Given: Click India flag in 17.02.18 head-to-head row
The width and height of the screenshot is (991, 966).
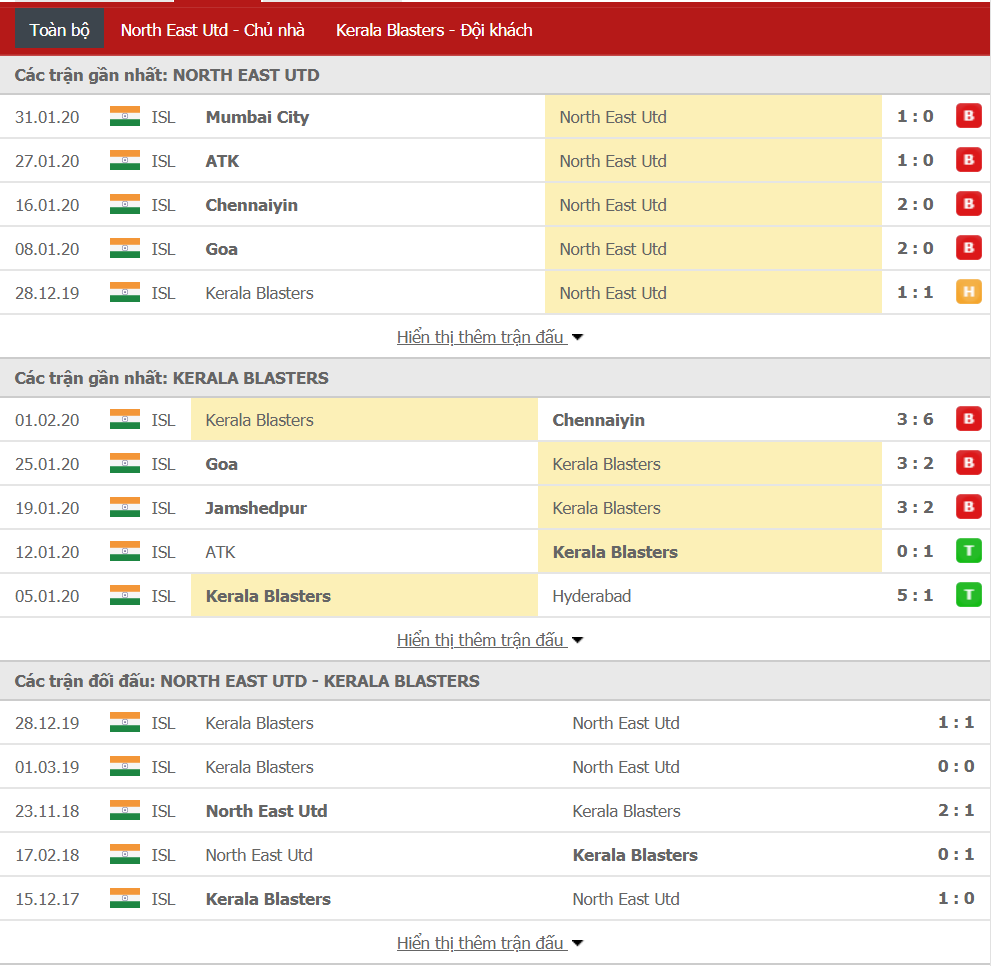Looking at the screenshot, I should click(125, 854).
